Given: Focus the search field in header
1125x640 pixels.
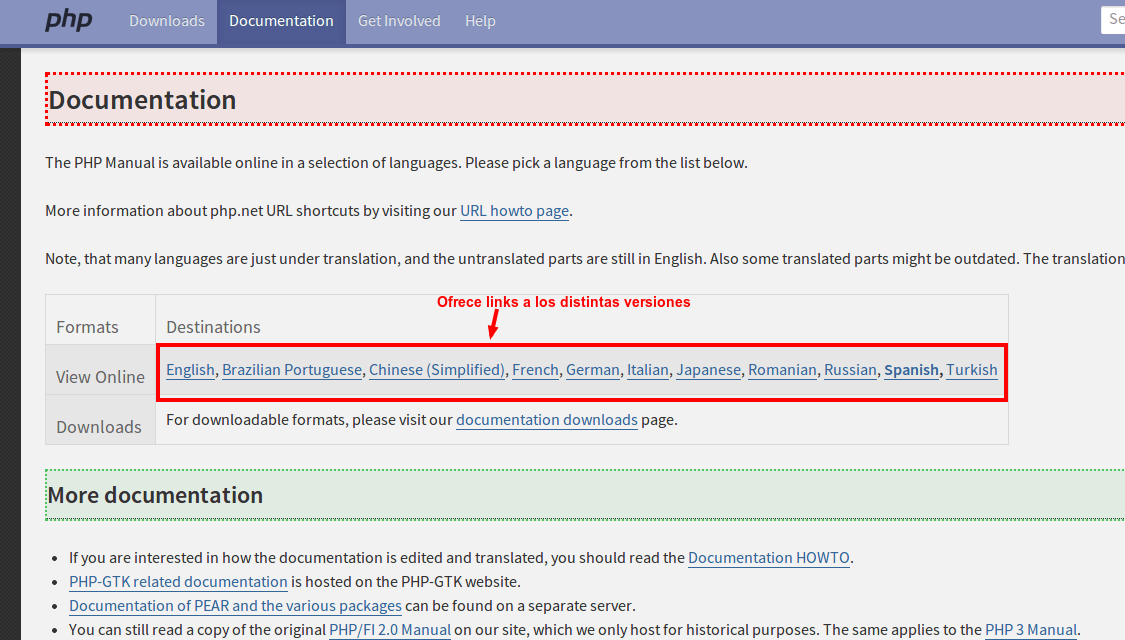Looking at the screenshot, I should coord(1113,19).
